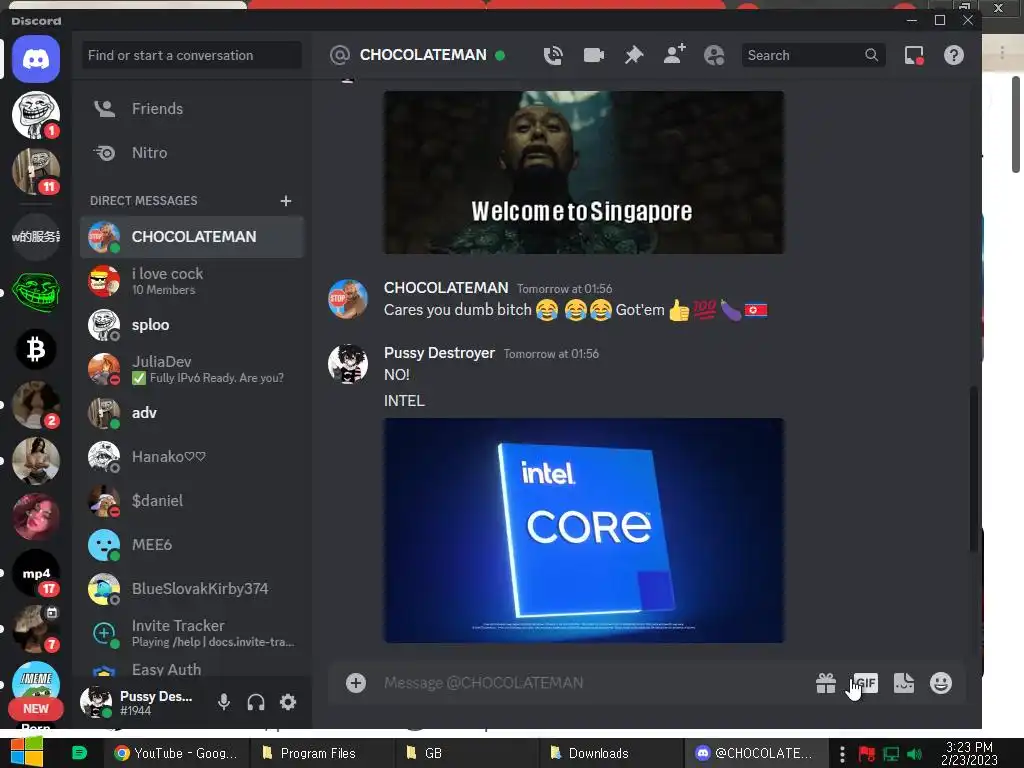Open the 'i love cock' group chat

[x=192, y=281]
